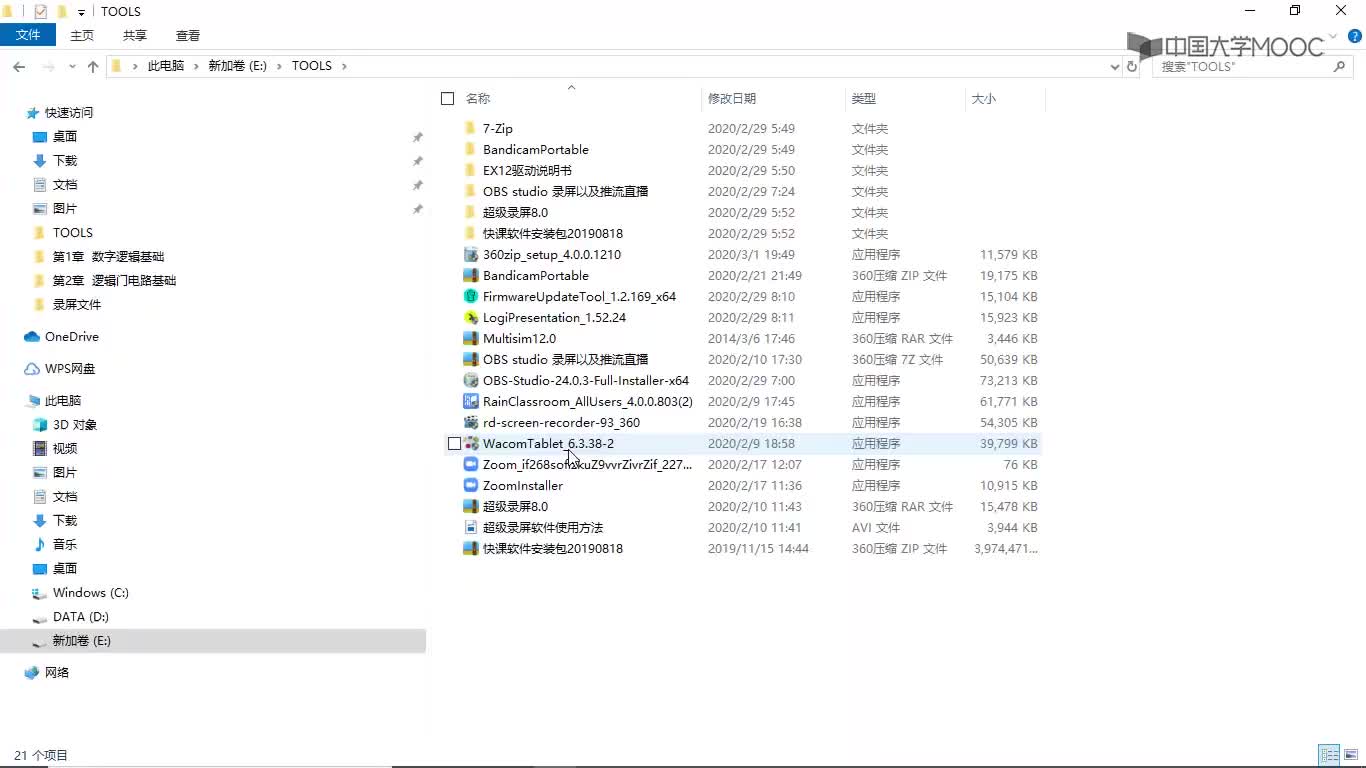
Task: Click the Multisim12.0 RAR archive icon
Action: pyautogui.click(x=471, y=338)
